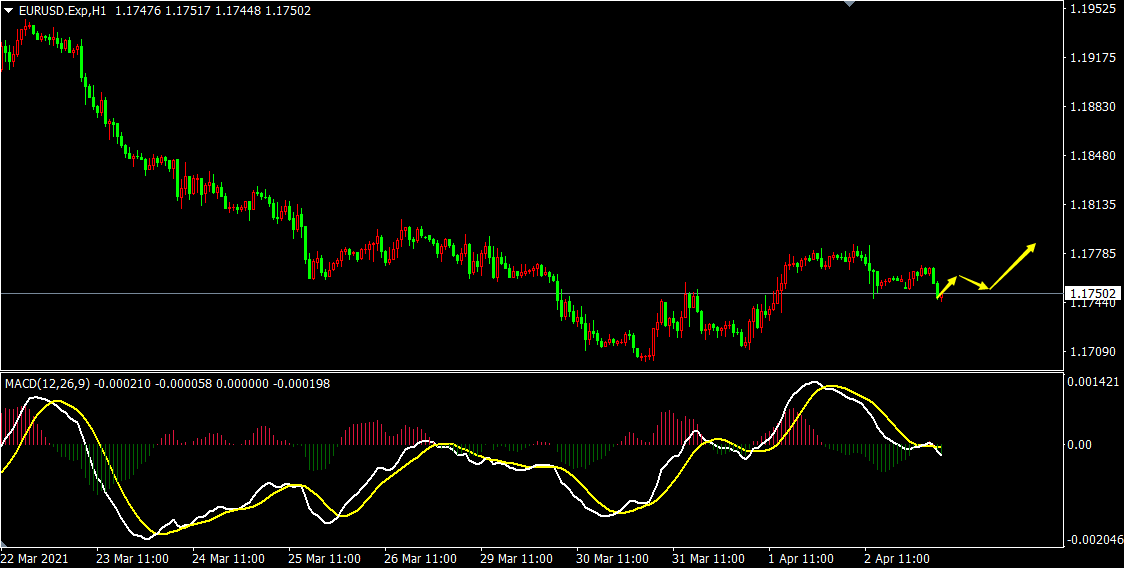Select the short yellow downward arrow

974,283
